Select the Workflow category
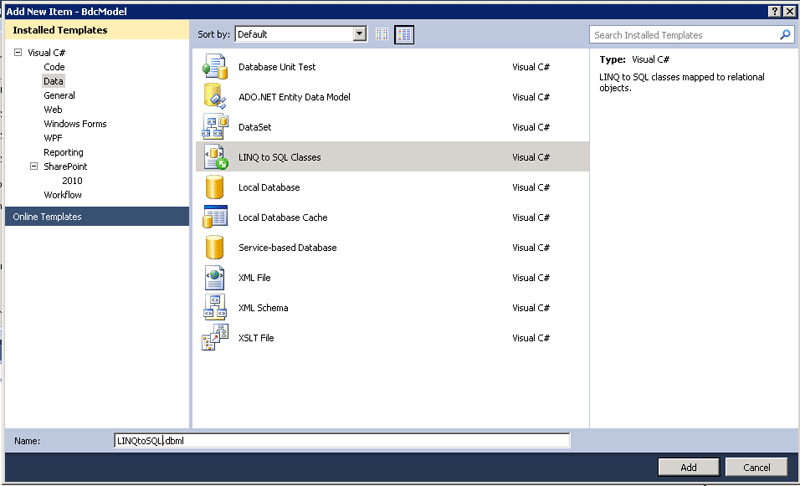 [x=62, y=195]
